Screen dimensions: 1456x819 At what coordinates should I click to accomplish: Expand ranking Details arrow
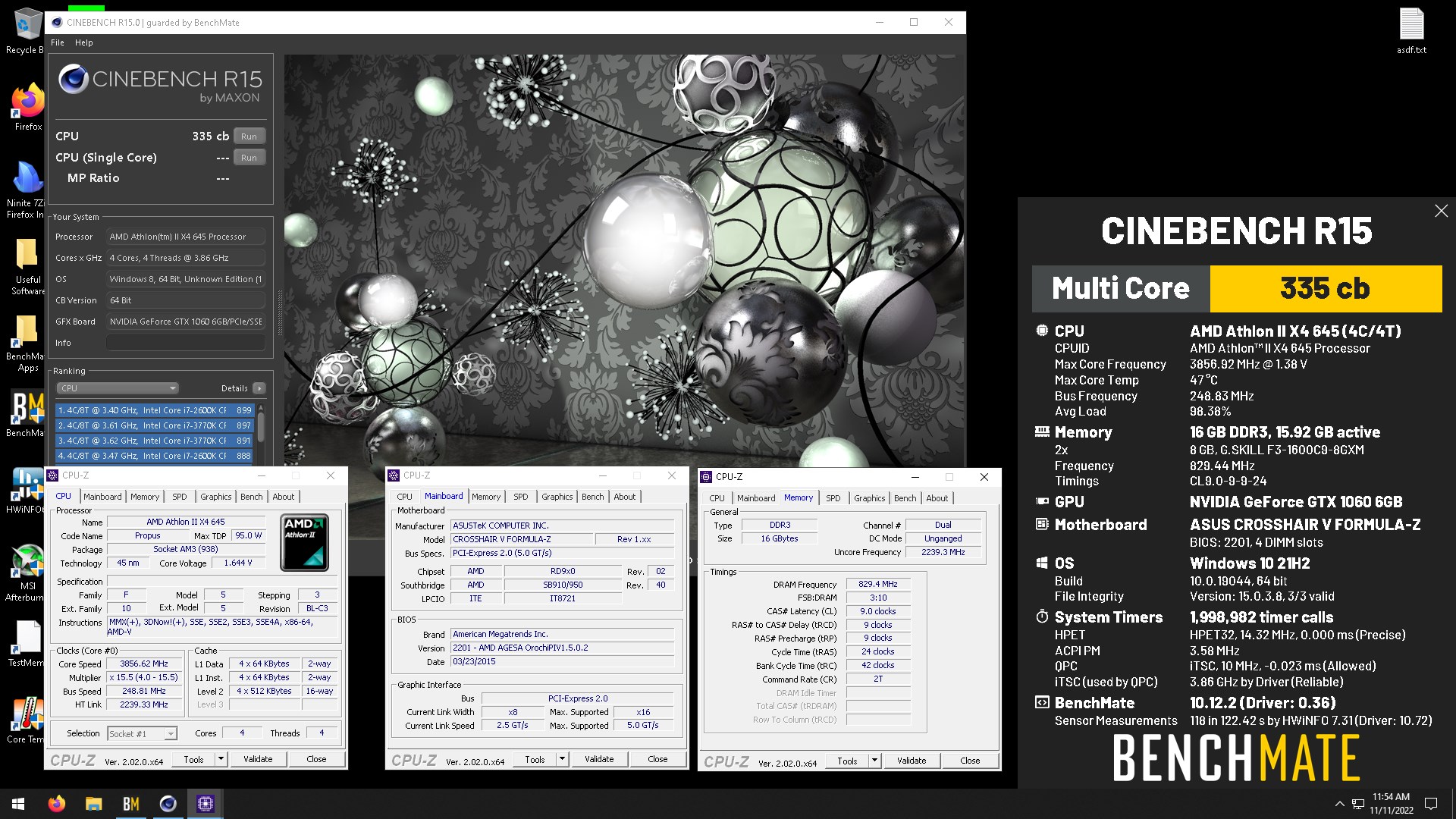[x=259, y=388]
